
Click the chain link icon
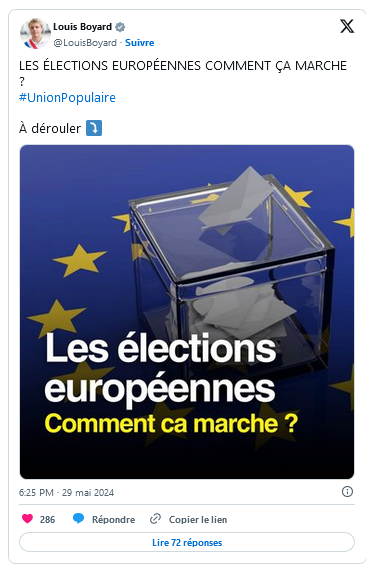[x=155, y=519]
